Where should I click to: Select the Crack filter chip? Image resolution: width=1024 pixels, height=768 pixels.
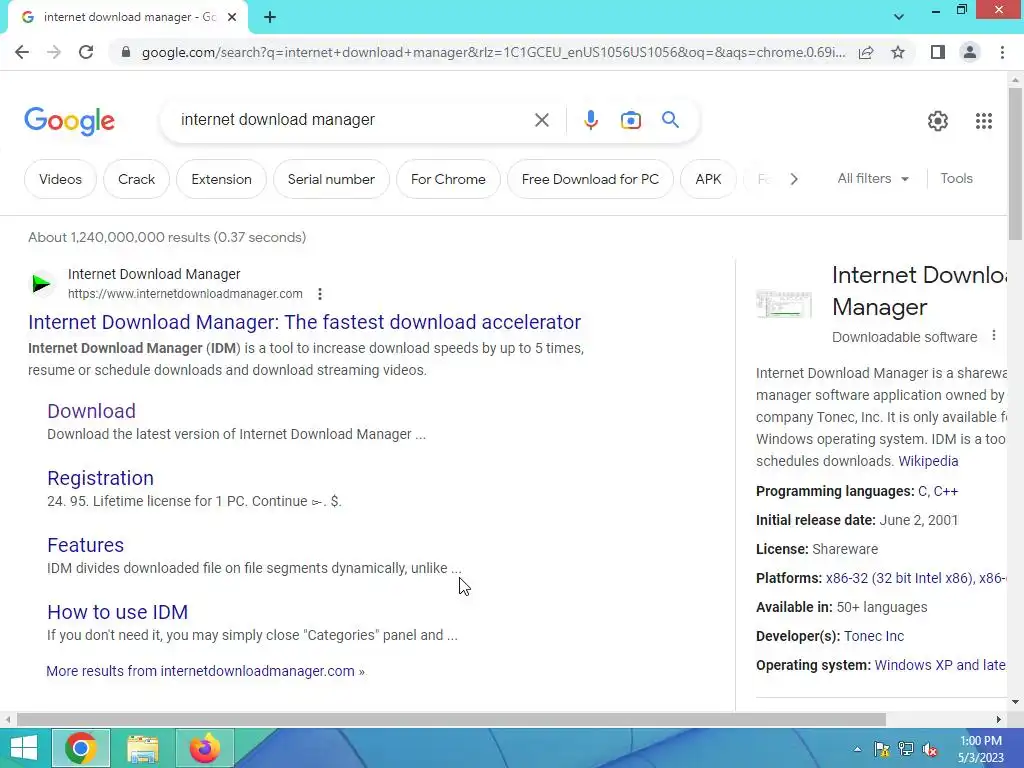pos(136,179)
